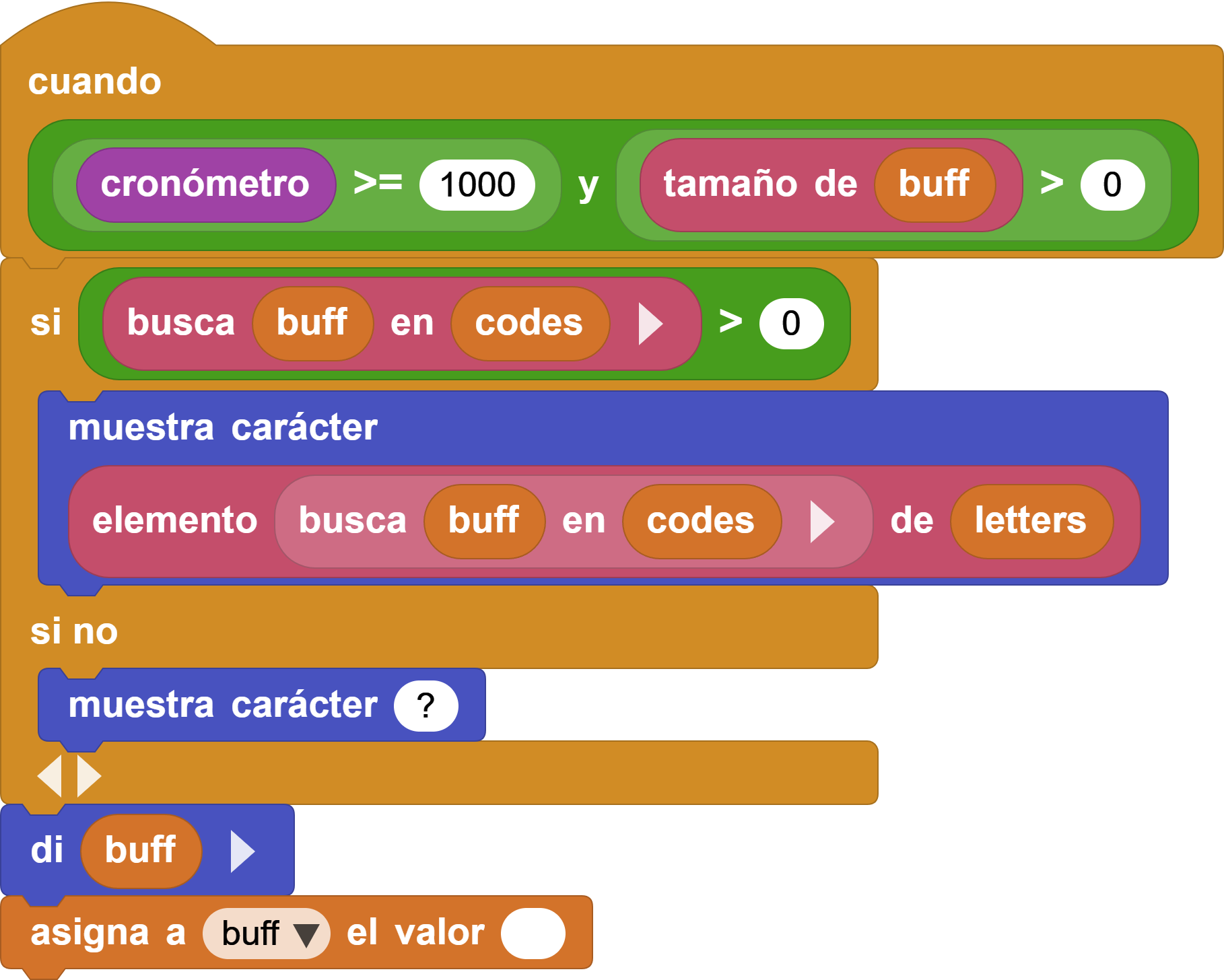Click the 'si no' else label

click(74, 631)
